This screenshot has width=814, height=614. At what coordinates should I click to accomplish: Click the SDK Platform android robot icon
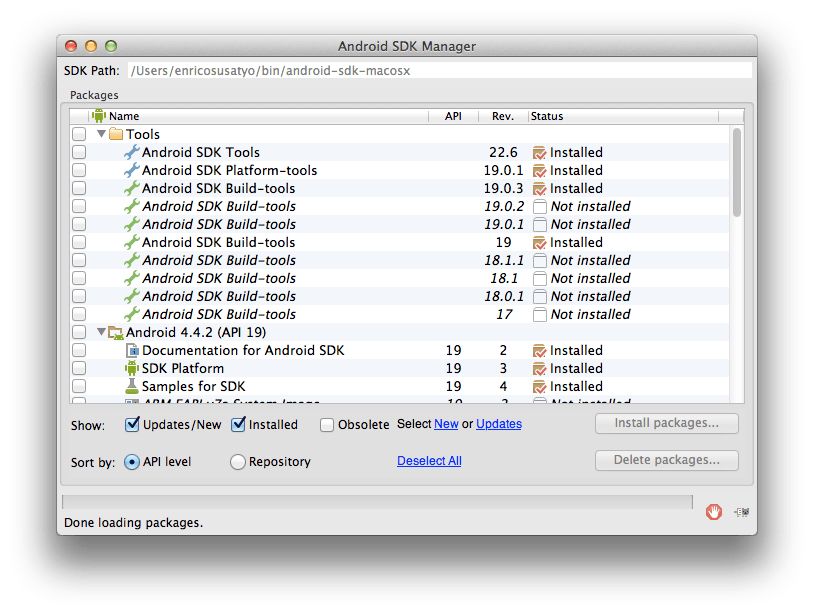132,368
